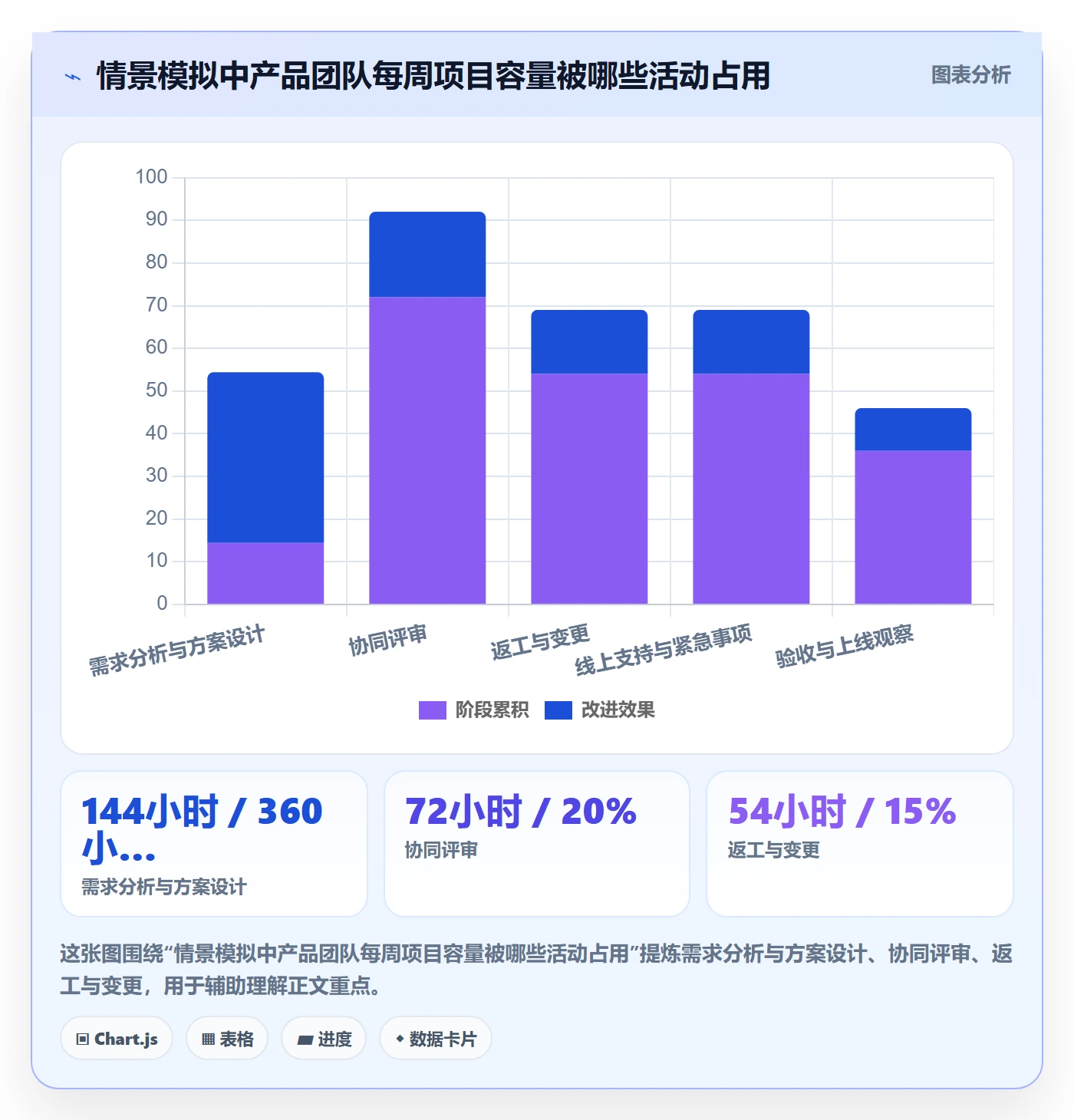The height and width of the screenshot is (1120, 1074).
Task: Select the 数据卡片 tag chip
Action: (x=436, y=1039)
